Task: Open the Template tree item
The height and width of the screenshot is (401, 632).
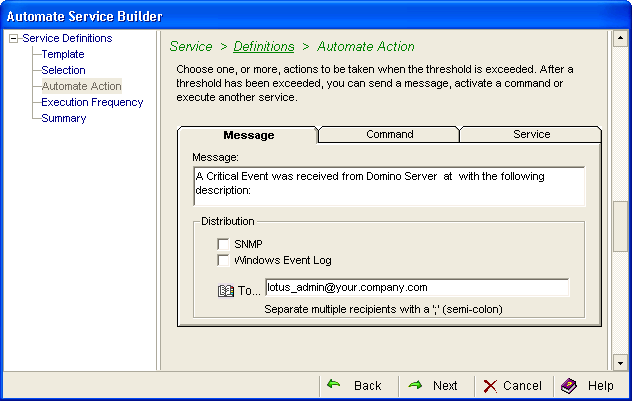Action: tap(63, 54)
